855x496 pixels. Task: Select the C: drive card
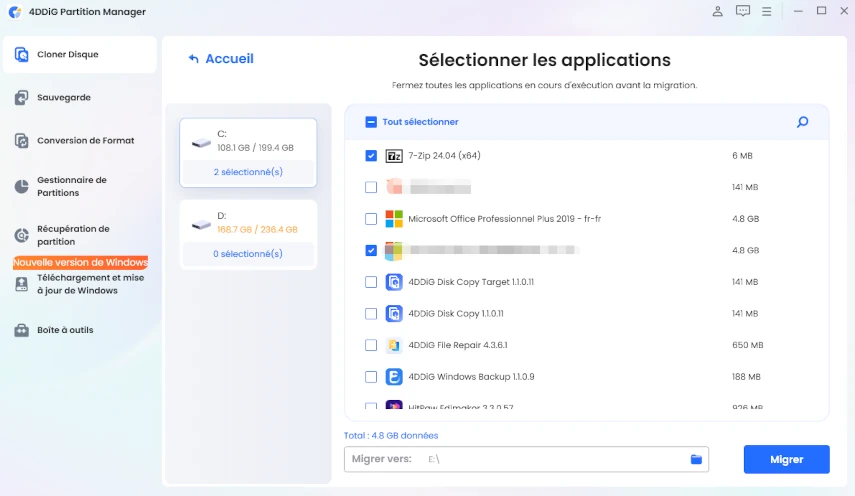(x=248, y=153)
